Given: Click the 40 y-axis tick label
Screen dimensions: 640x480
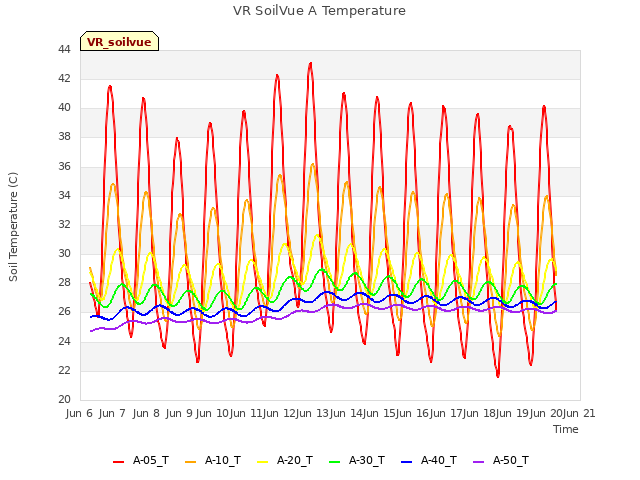Looking at the screenshot, I should [64, 108].
